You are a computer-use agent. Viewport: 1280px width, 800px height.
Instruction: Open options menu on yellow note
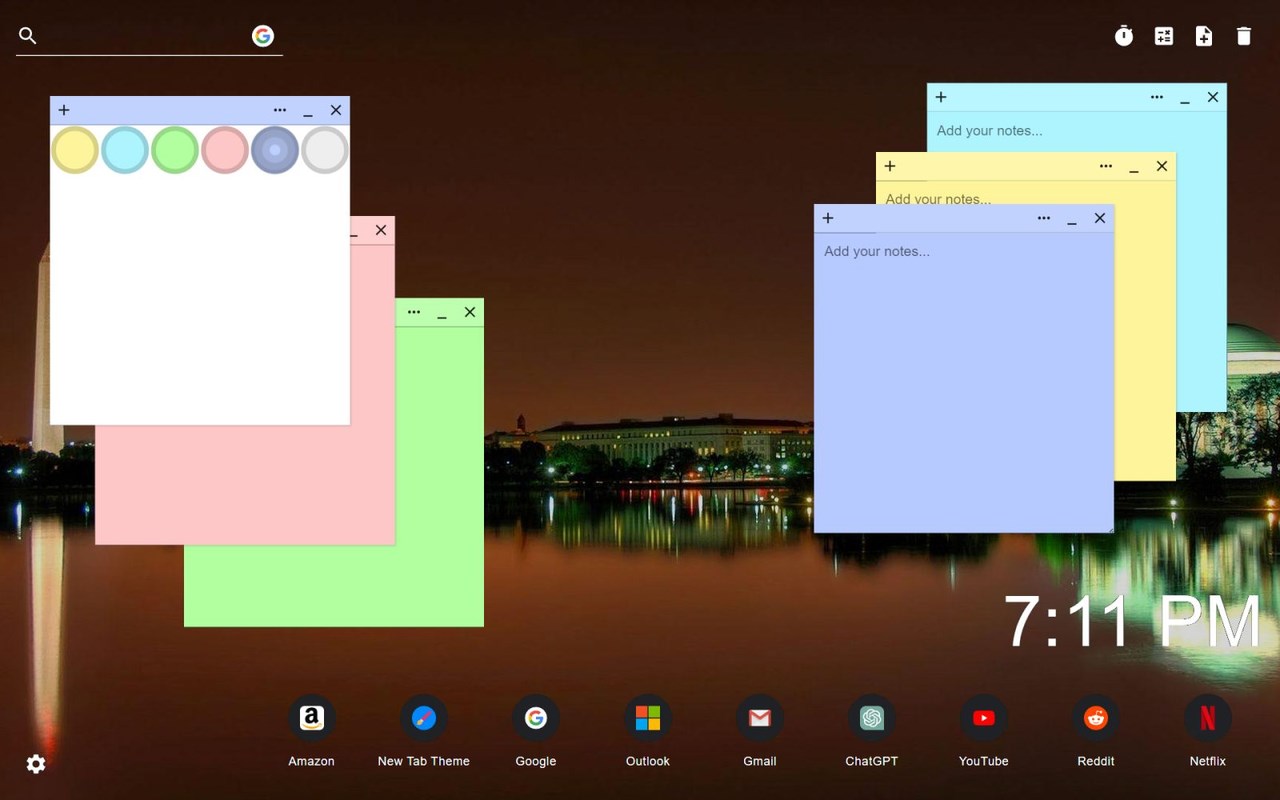pos(1106,166)
